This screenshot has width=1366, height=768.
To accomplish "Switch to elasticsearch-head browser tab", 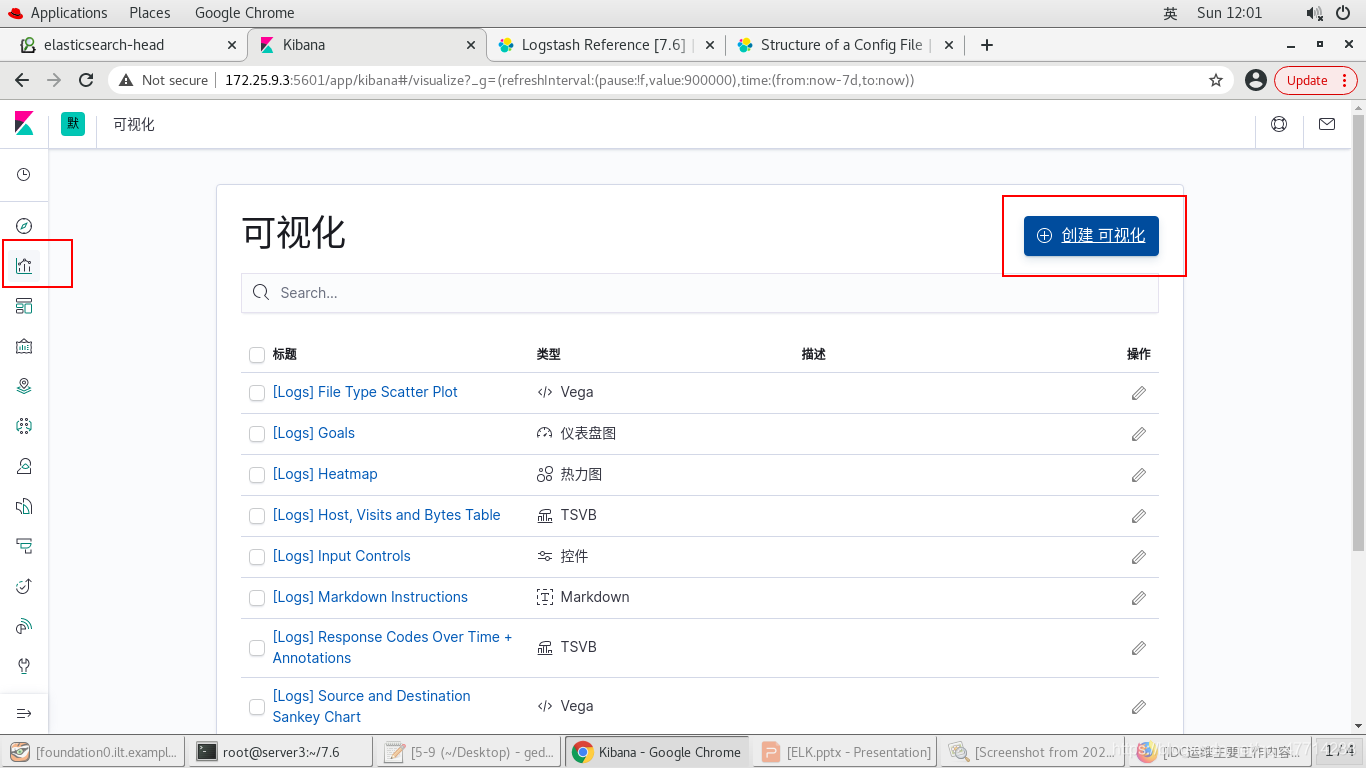I will [127, 45].
